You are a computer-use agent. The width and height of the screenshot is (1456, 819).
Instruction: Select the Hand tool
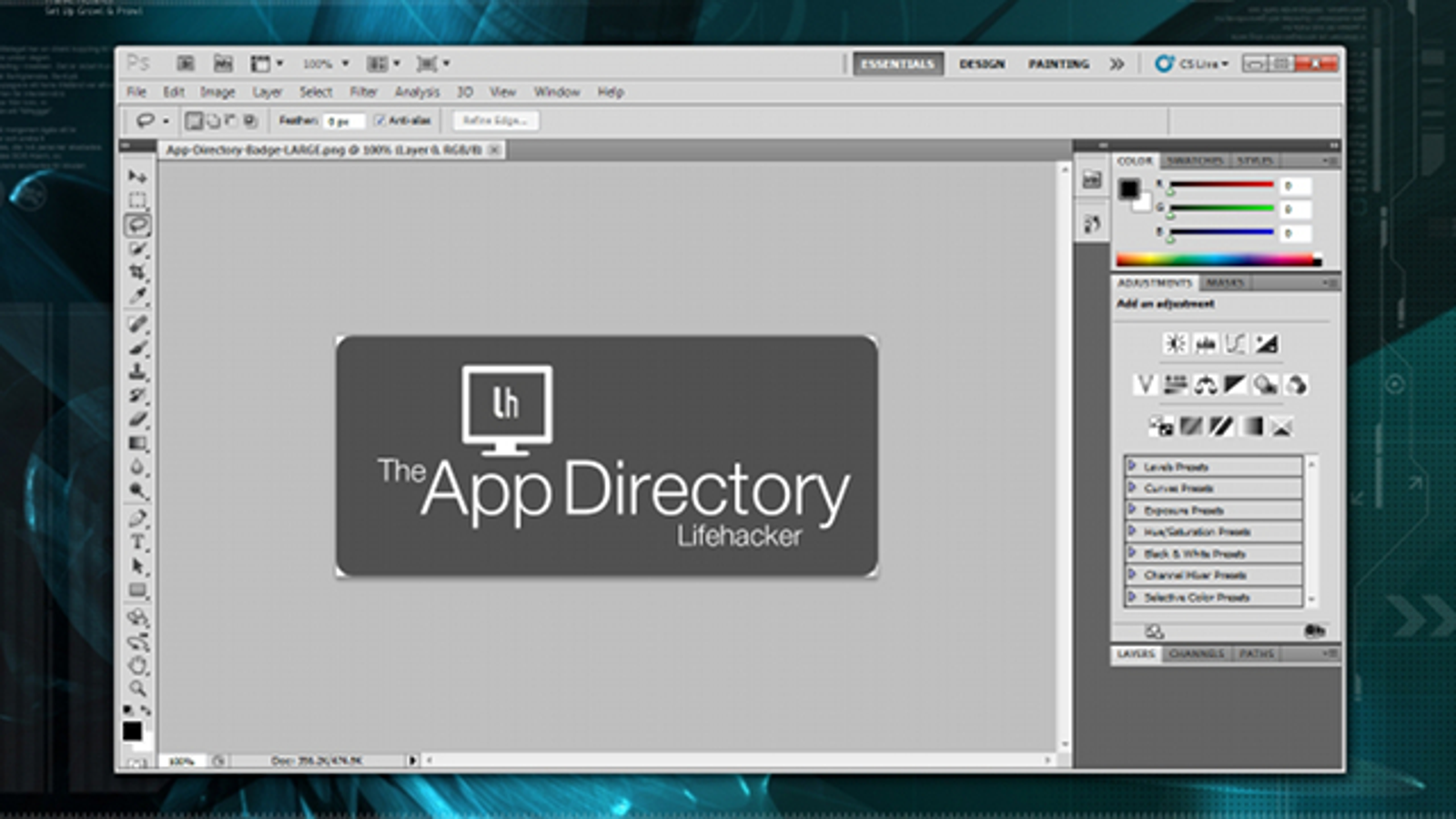[137, 665]
